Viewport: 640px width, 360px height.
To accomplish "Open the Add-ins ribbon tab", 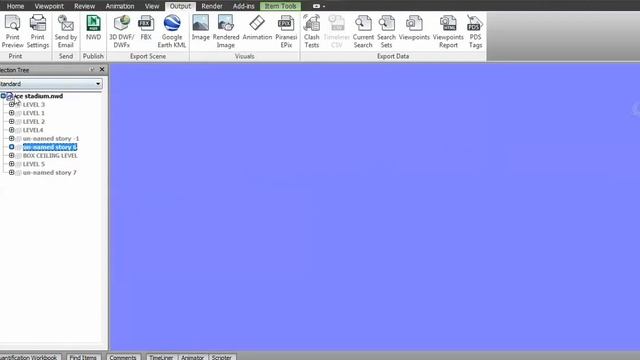I will [244, 6].
